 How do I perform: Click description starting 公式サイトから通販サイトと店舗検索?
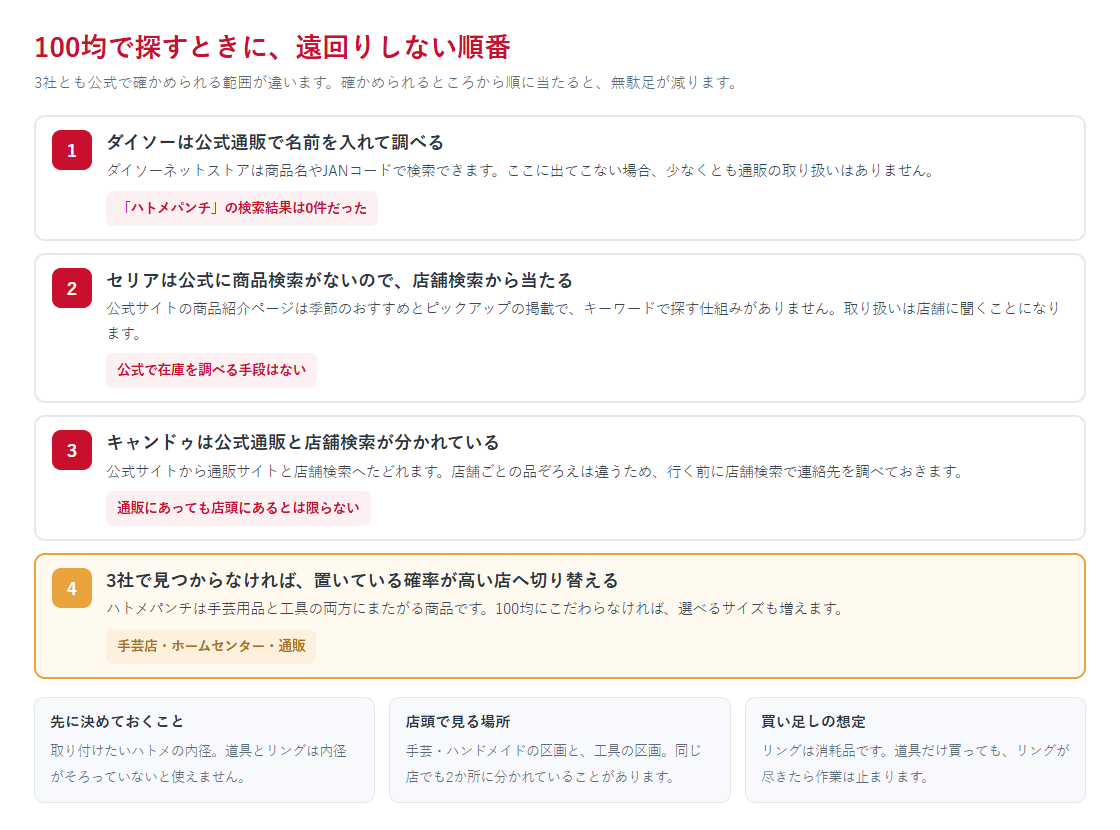[x=535, y=471]
